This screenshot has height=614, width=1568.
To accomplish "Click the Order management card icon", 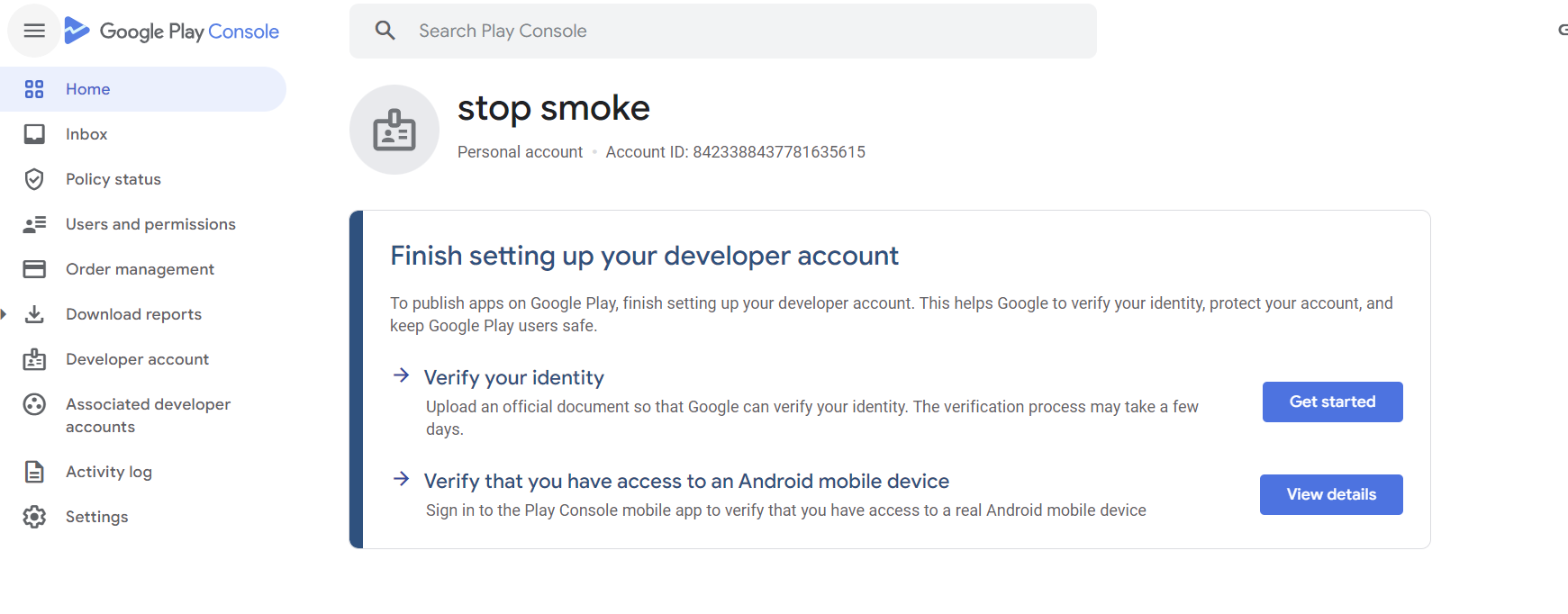I will click(34, 269).
